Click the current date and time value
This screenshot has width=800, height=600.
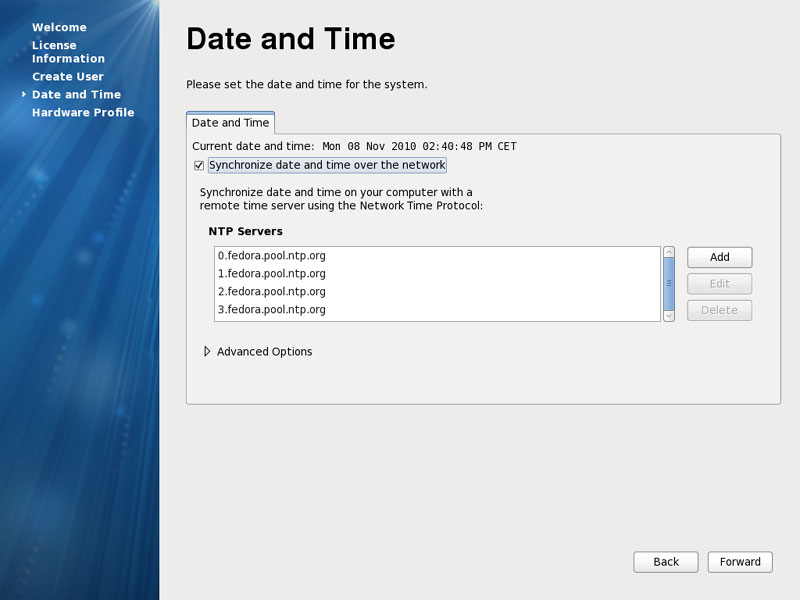(419, 146)
